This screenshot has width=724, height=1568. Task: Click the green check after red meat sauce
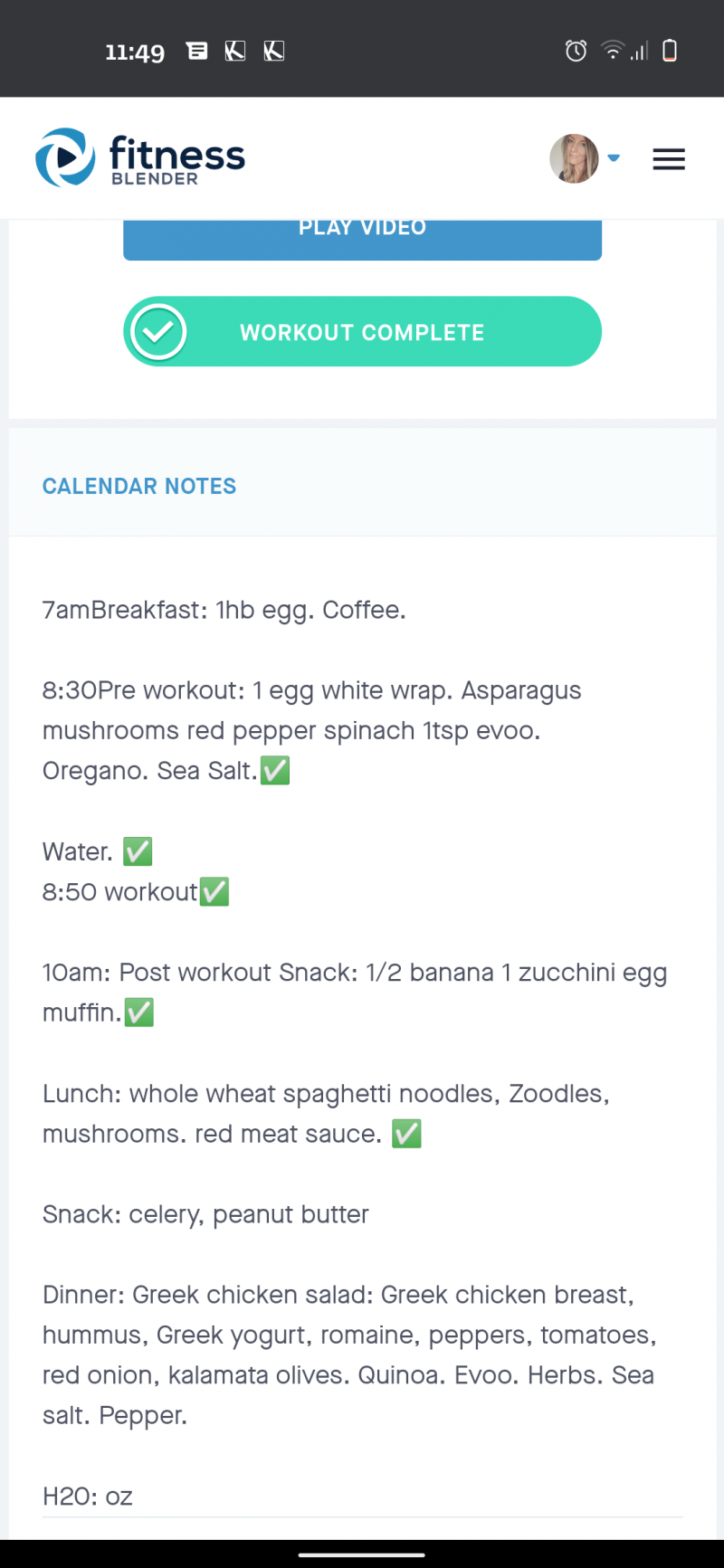(406, 1134)
